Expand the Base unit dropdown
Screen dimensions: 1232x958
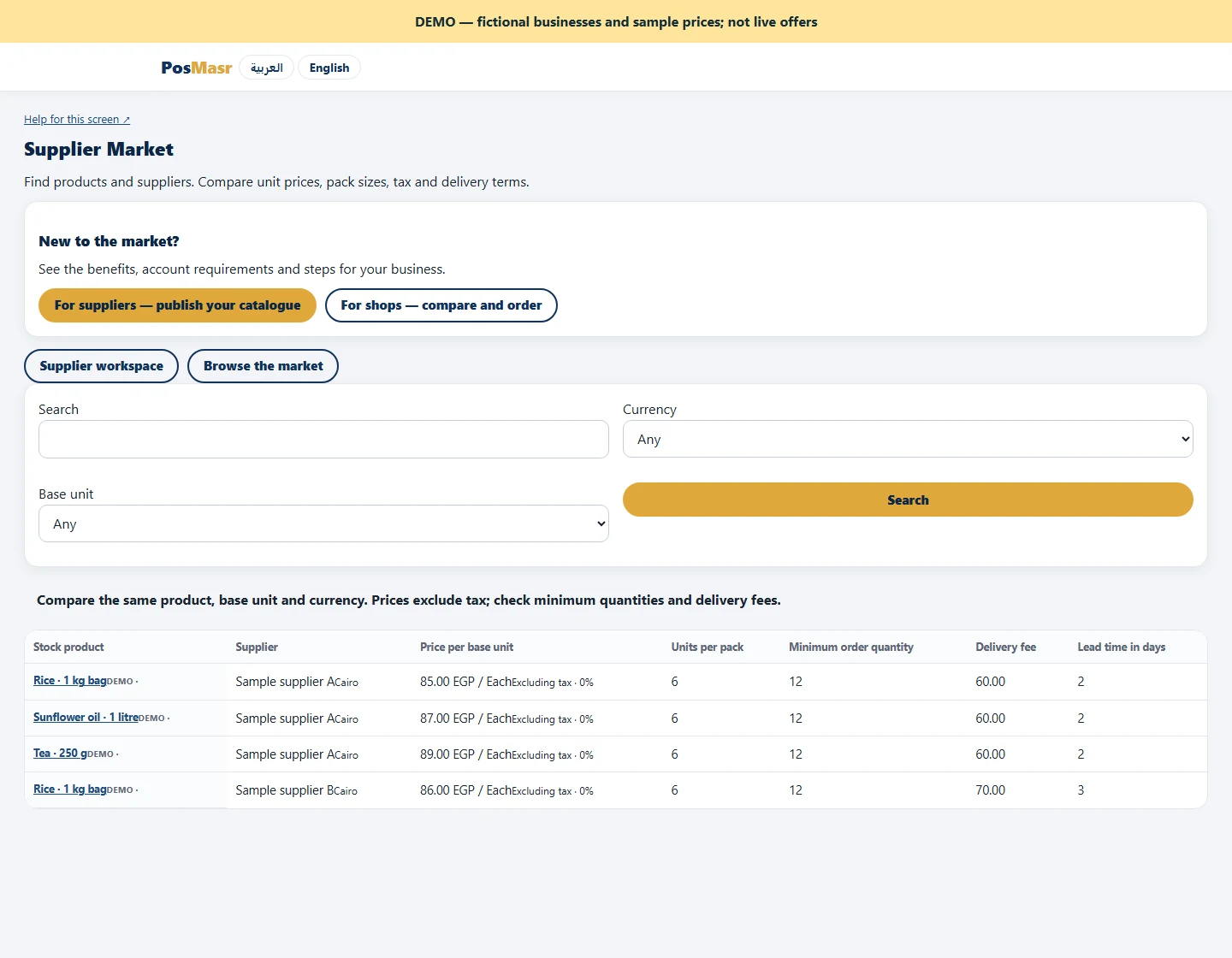click(323, 523)
